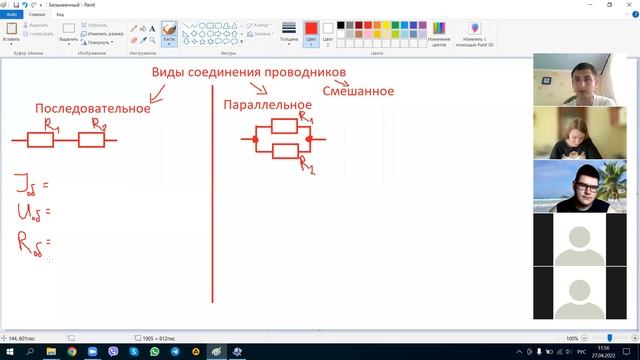640x360 pixels.
Task: Click the Paint help question mark icon
Action: coord(635,14)
